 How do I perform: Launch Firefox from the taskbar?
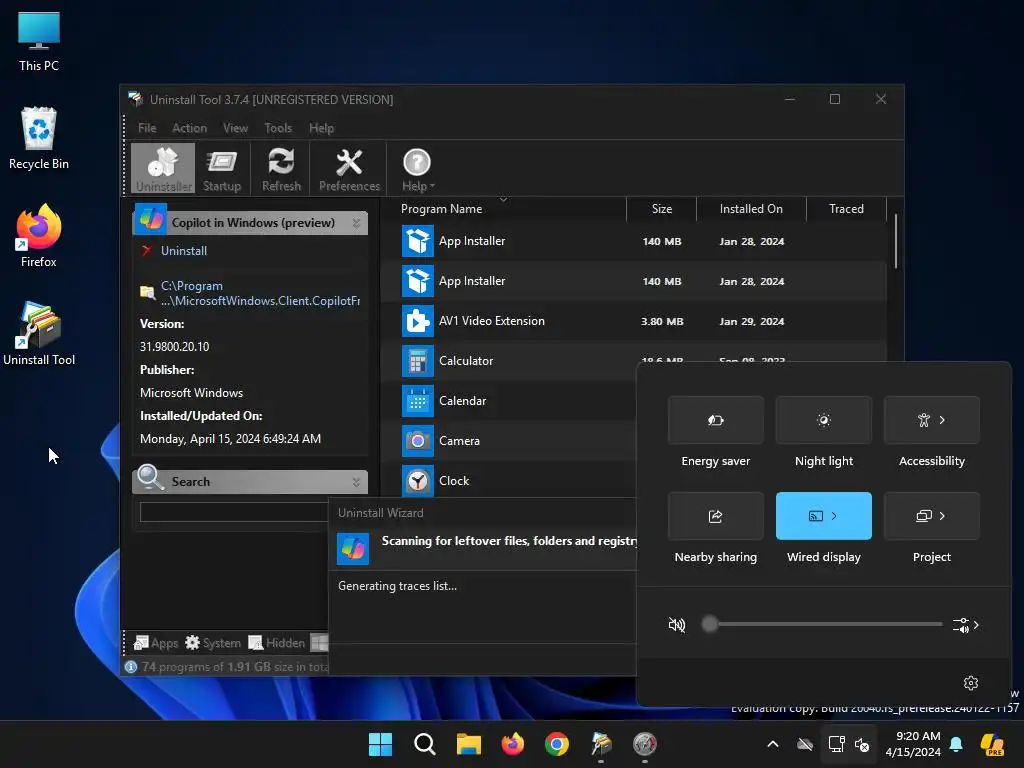[513, 744]
